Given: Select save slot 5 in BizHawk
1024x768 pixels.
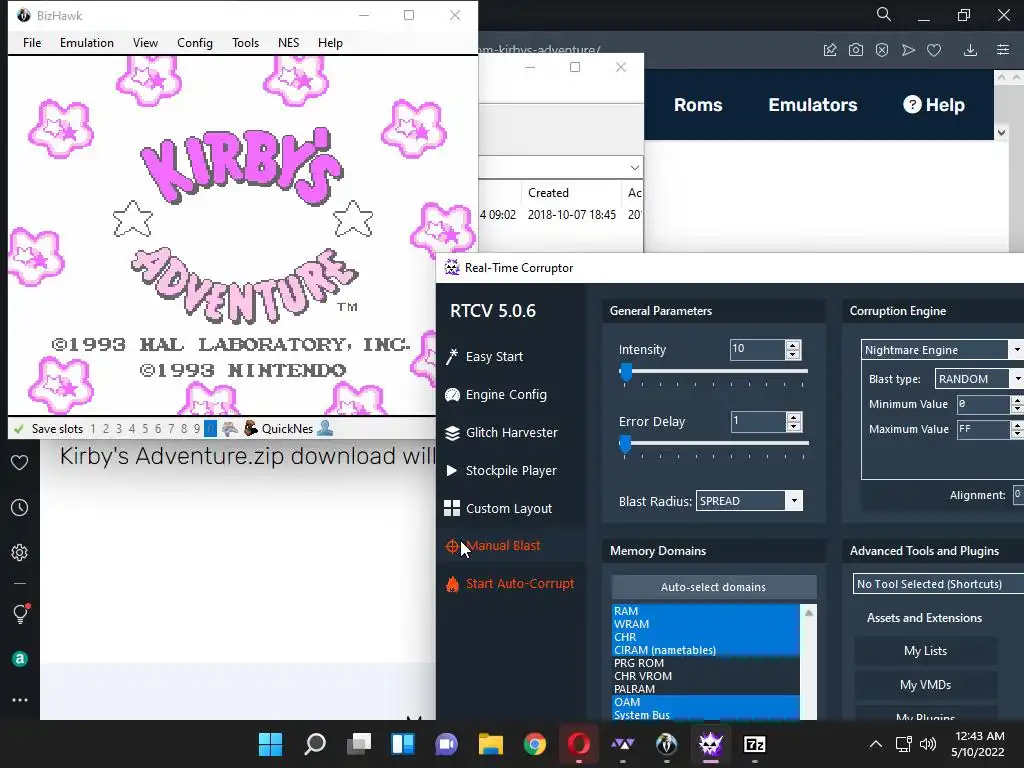Looking at the screenshot, I should (145, 429).
